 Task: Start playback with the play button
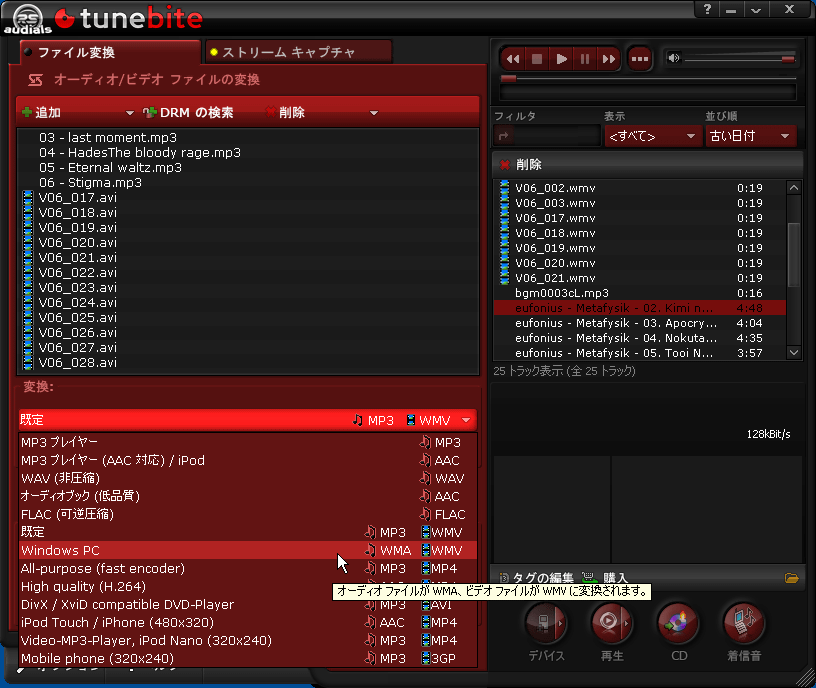(561, 59)
